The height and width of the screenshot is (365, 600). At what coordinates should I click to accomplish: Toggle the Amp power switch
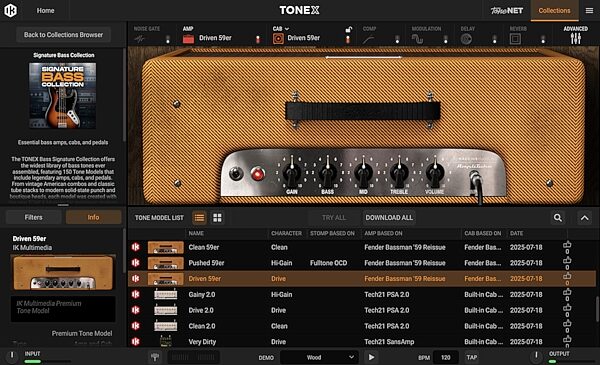coord(258,39)
